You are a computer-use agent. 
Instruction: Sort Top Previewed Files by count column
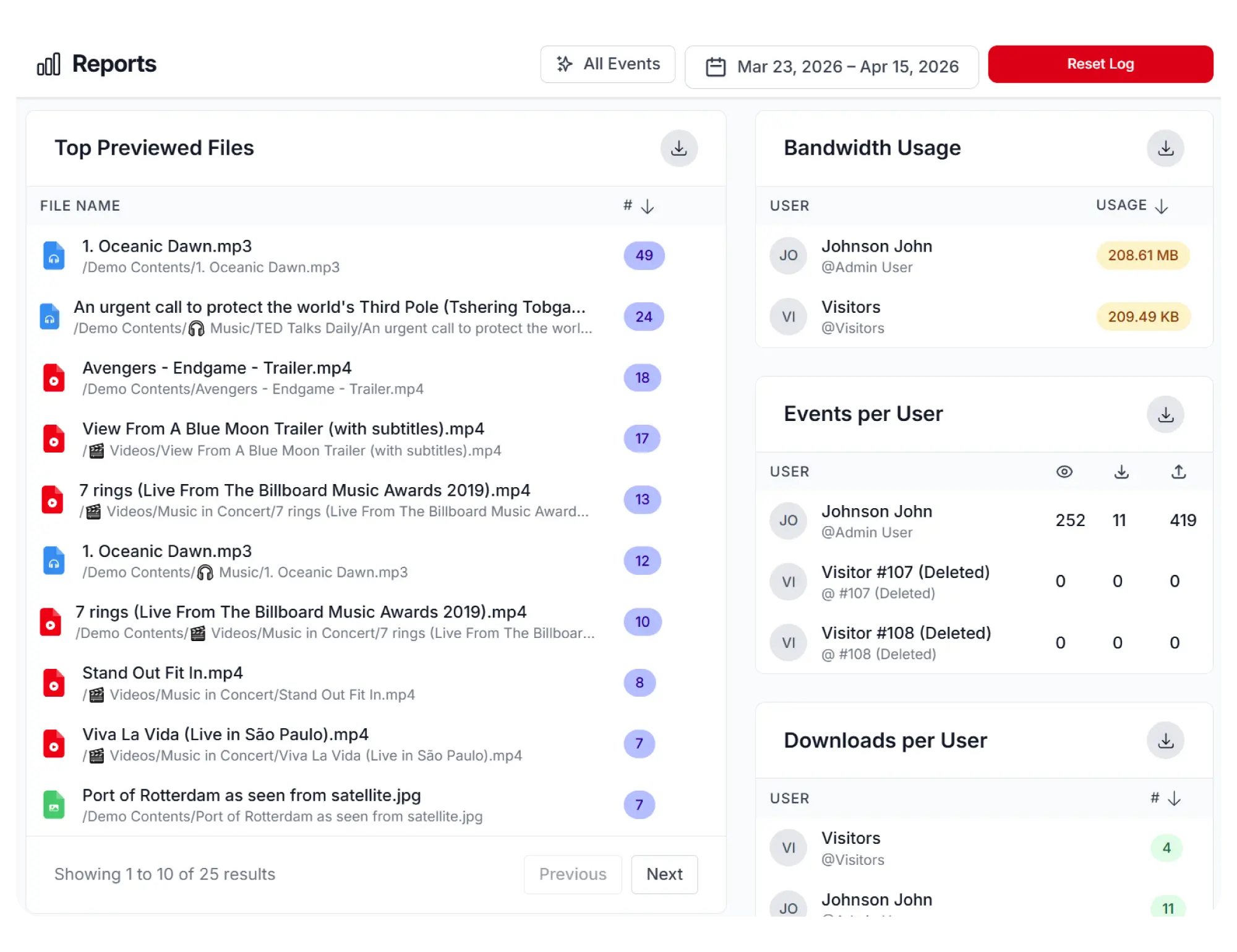(x=639, y=206)
